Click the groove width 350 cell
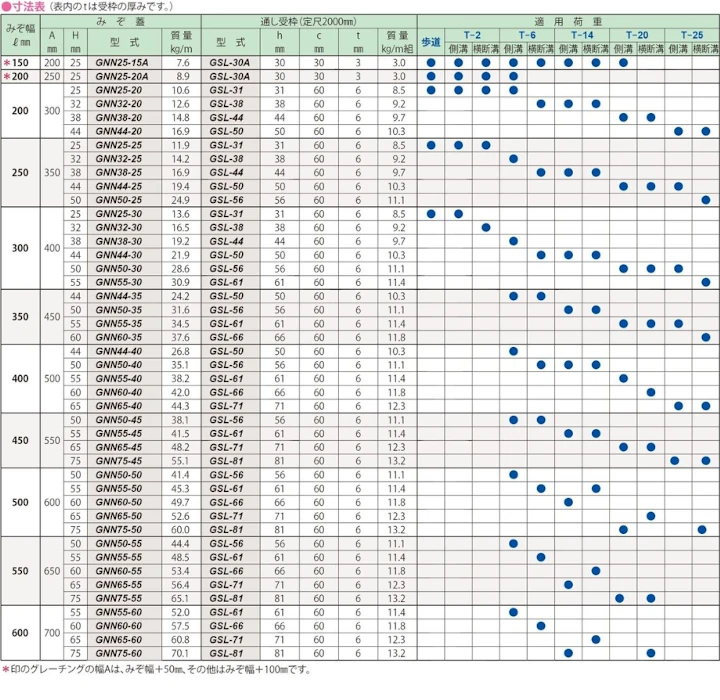This screenshot has width=720, height=700. (20, 317)
